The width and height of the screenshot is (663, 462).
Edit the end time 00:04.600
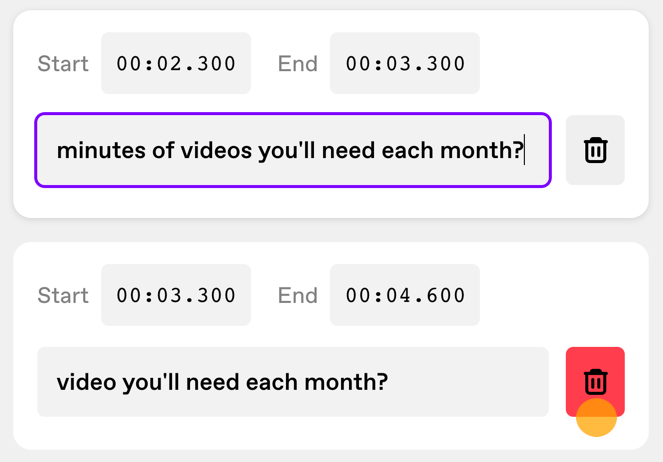pos(405,295)
